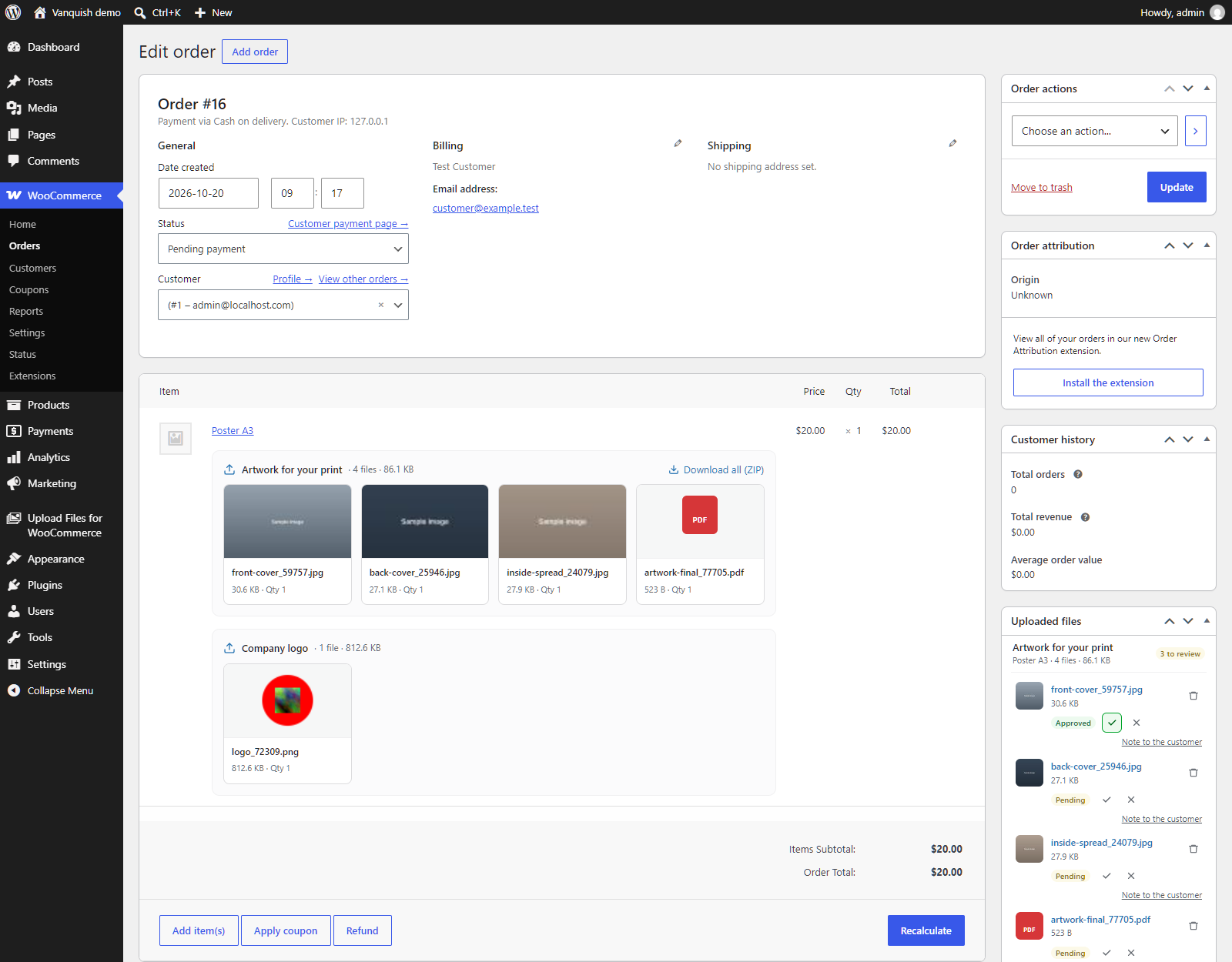
Task: Click Move to trash link
Action: pyautogui.click(x=1042, y=188)
